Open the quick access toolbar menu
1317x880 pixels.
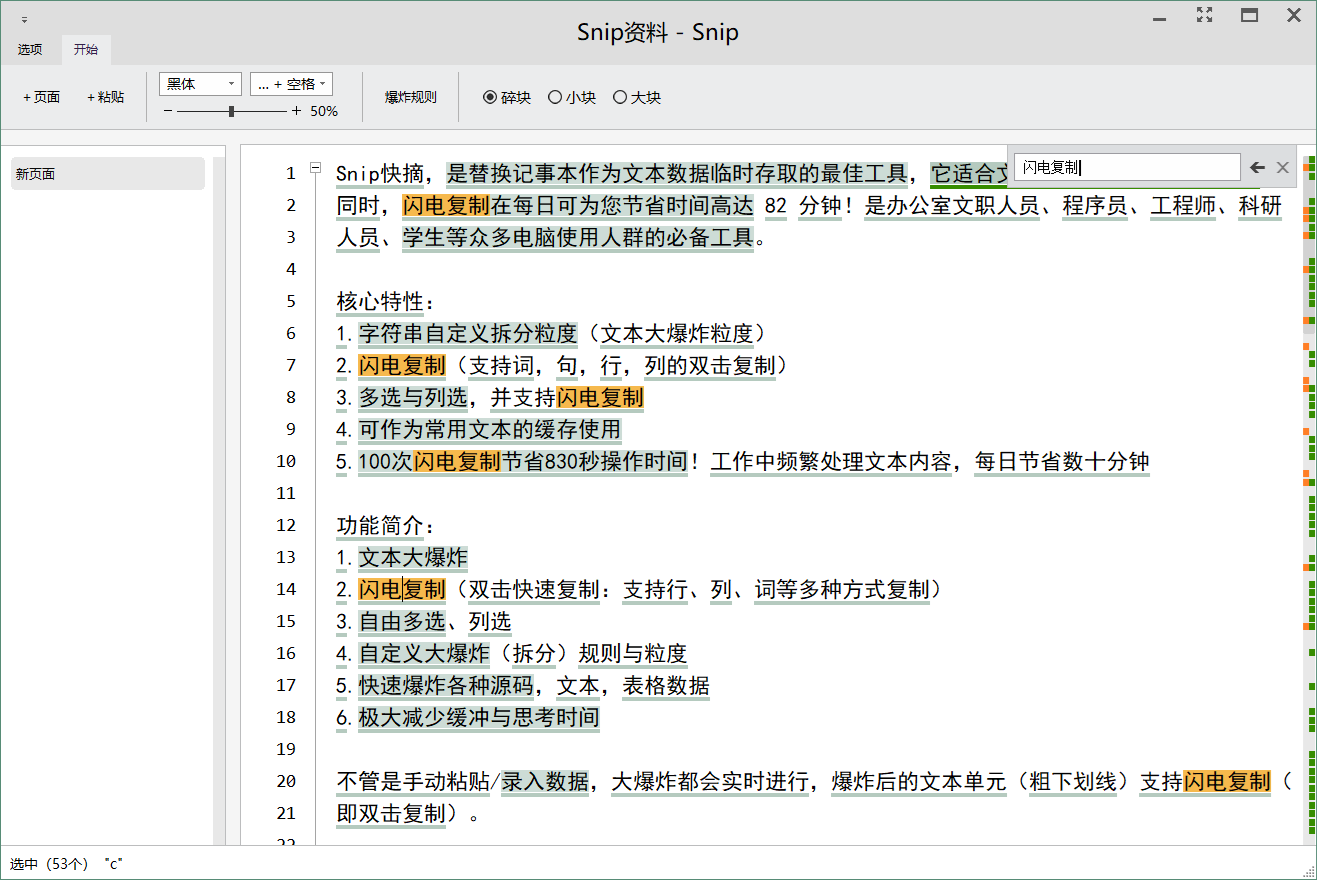click(24, 20)
